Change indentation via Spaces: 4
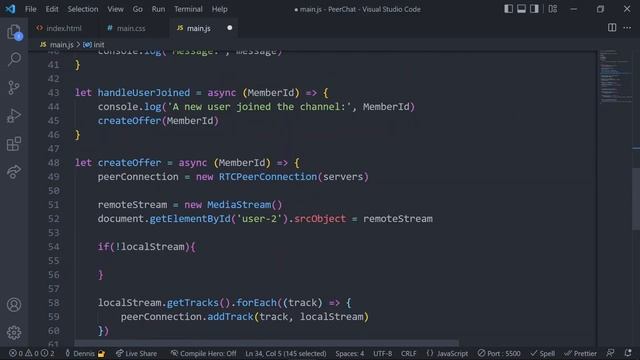640x360 pixels. 350,353
